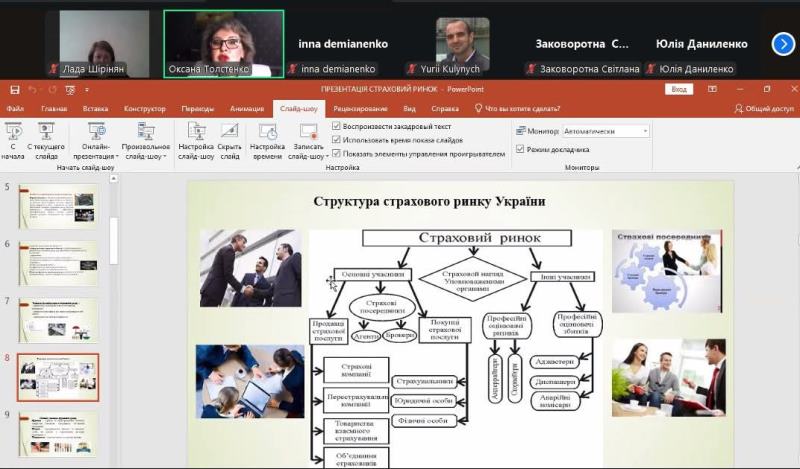The image size is (800, 469).
Task: Click muted mic icon next to Лада Шірінян
Action: pos(54,69)
